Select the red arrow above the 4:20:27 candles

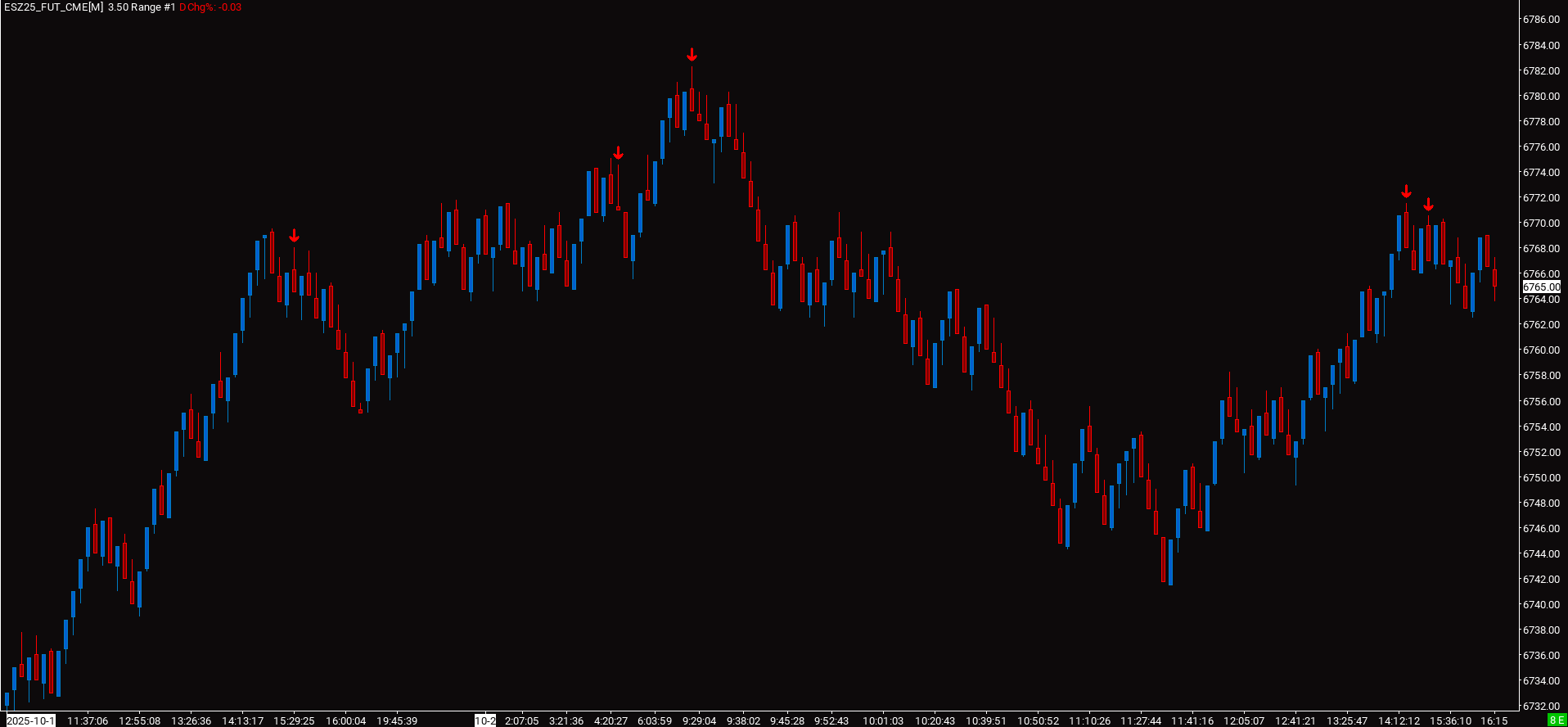618,153
